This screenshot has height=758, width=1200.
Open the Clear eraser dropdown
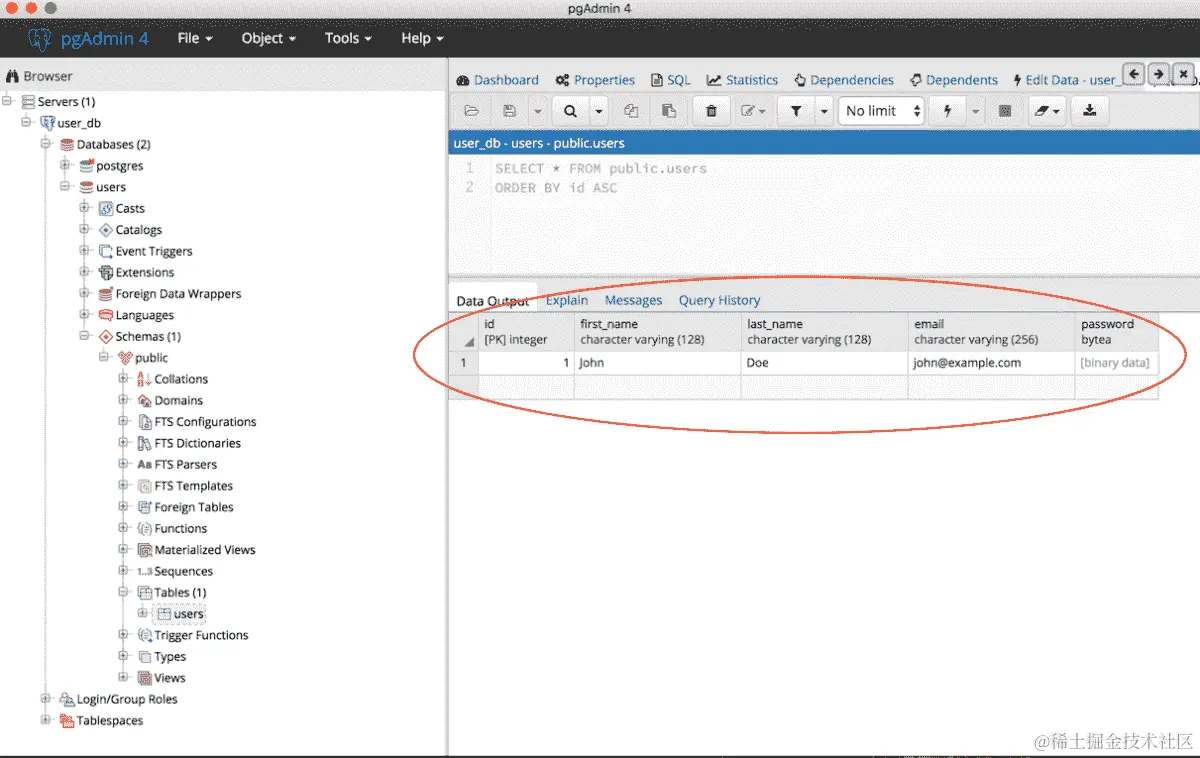coord(1048,111)
